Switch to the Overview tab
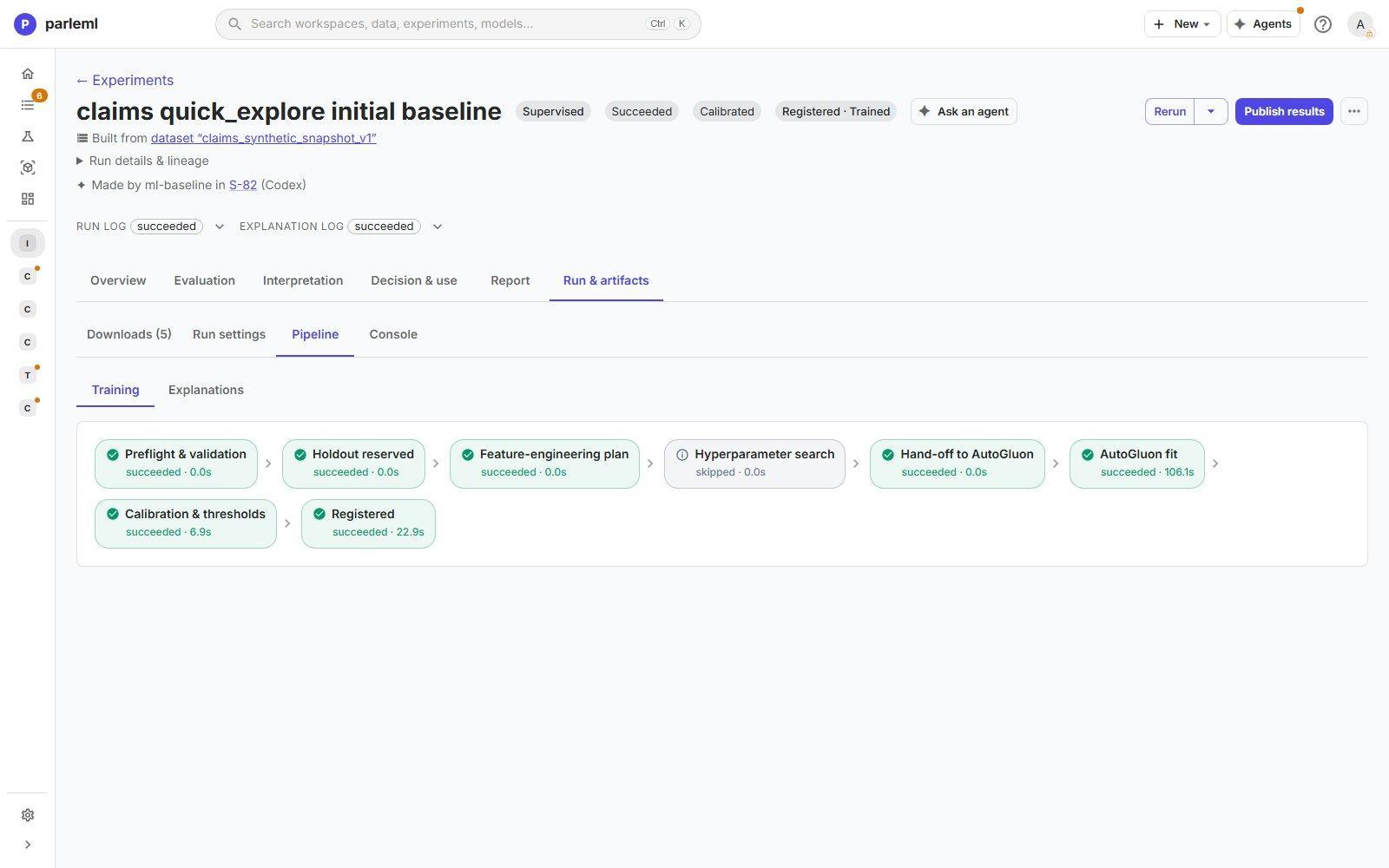The width and height of the screenshot is (1389, 868). click(118, 280)
